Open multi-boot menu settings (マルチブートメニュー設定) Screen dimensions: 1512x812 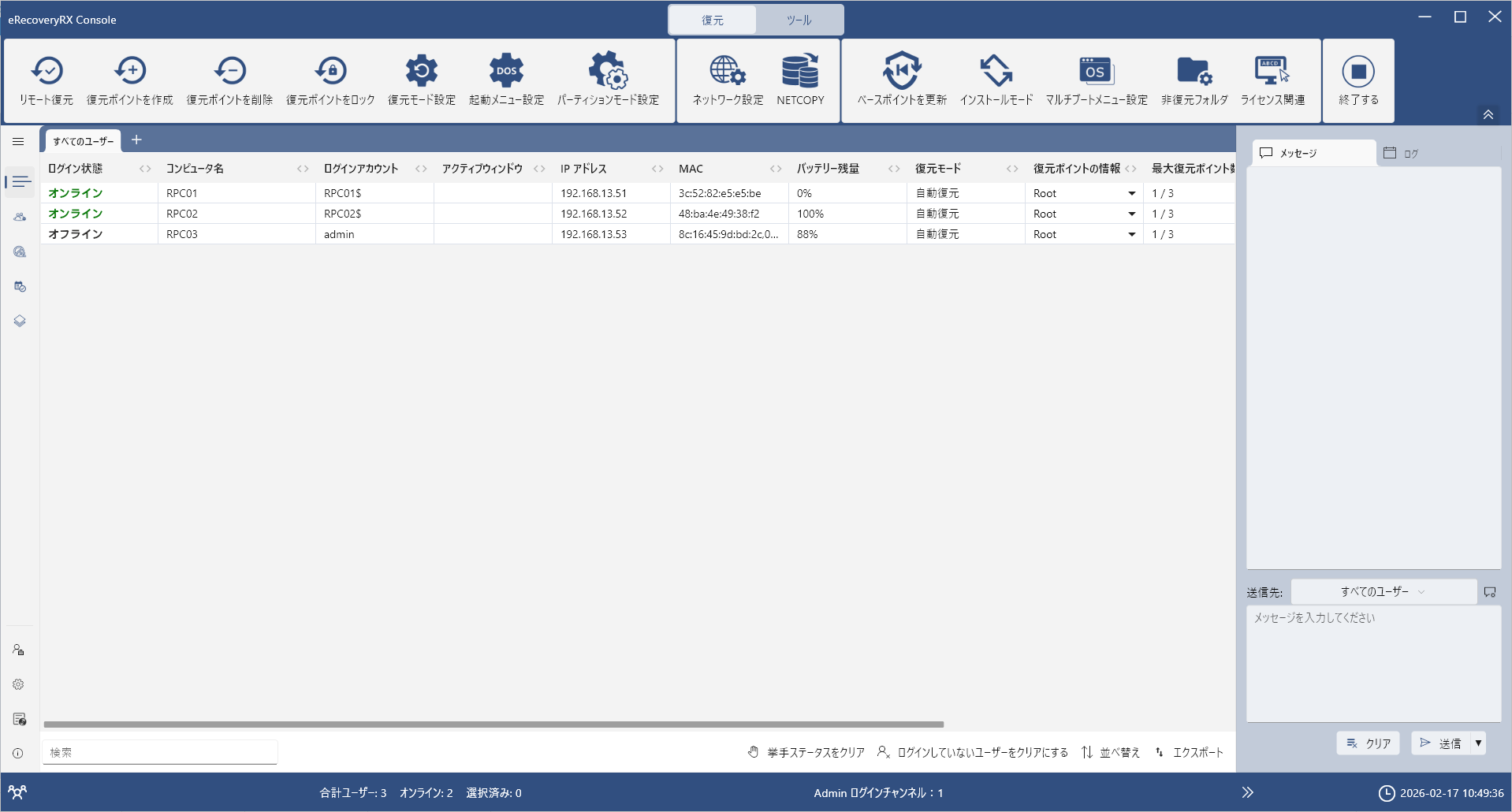[x=1096, y=72]
